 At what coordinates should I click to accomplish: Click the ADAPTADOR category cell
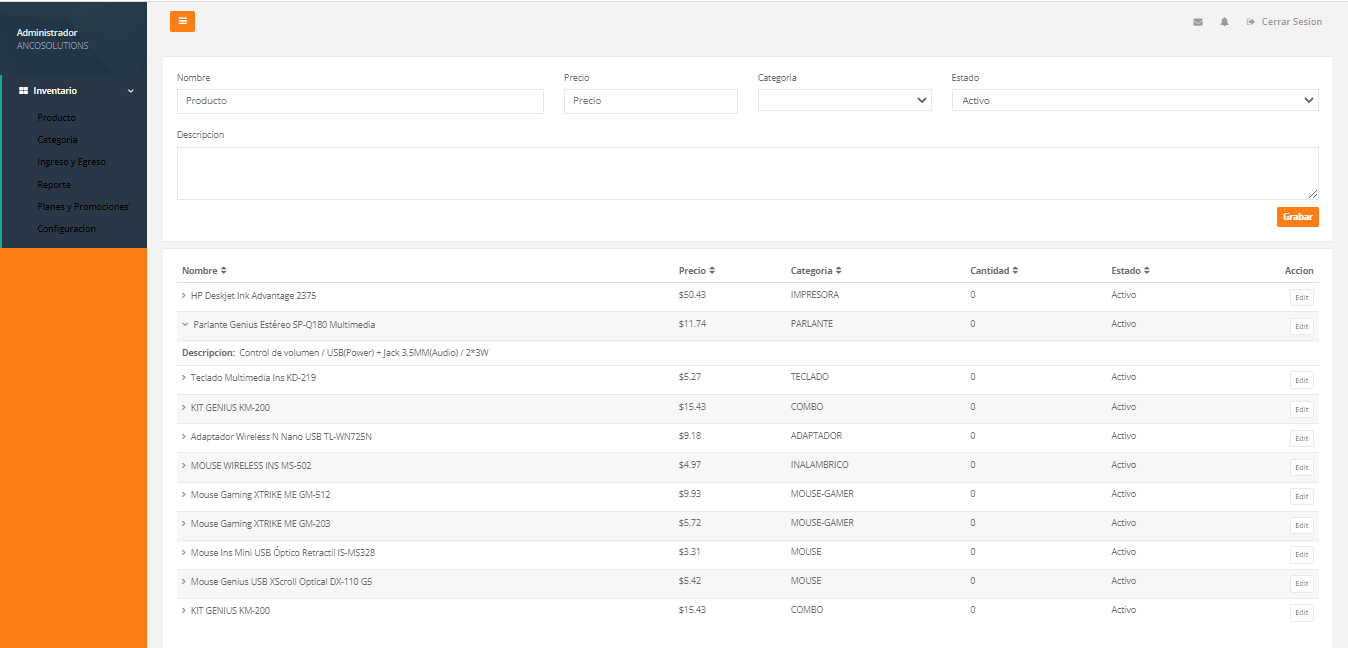click(816, 436)
